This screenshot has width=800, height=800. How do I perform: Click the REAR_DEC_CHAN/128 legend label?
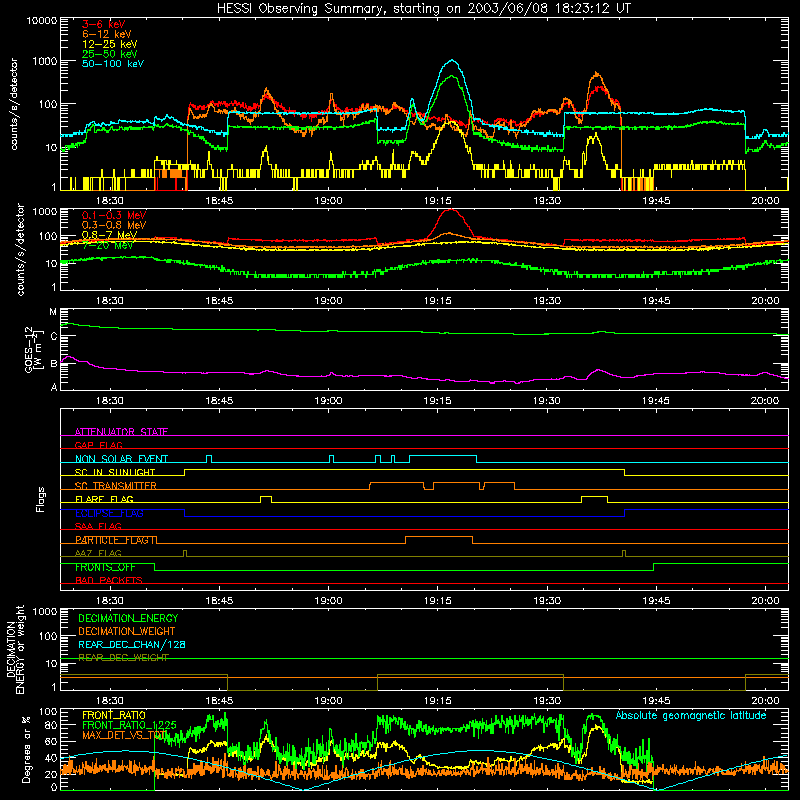point(132,644)
